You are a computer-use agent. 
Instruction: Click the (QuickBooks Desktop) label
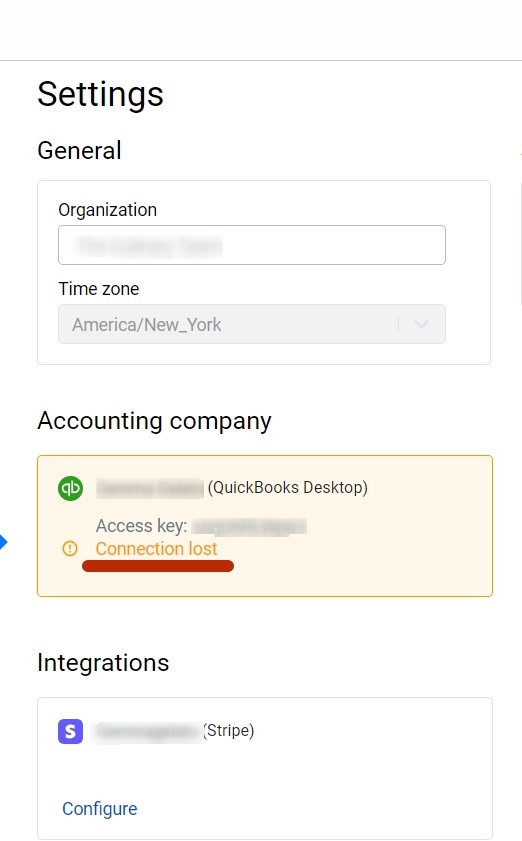pyautogui.click(x=288, y=488)
